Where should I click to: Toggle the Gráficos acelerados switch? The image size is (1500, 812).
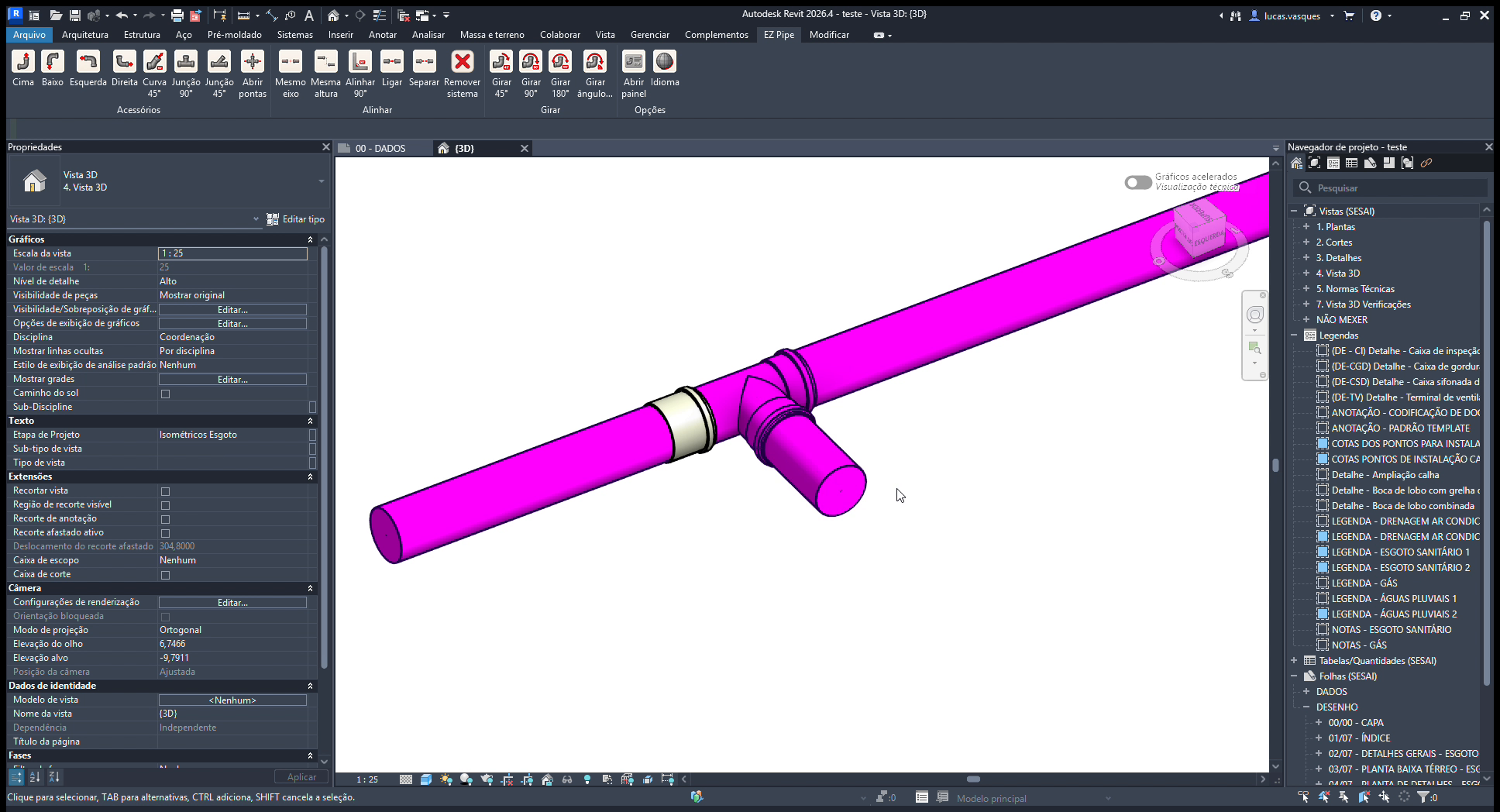tap(1138, 182)
